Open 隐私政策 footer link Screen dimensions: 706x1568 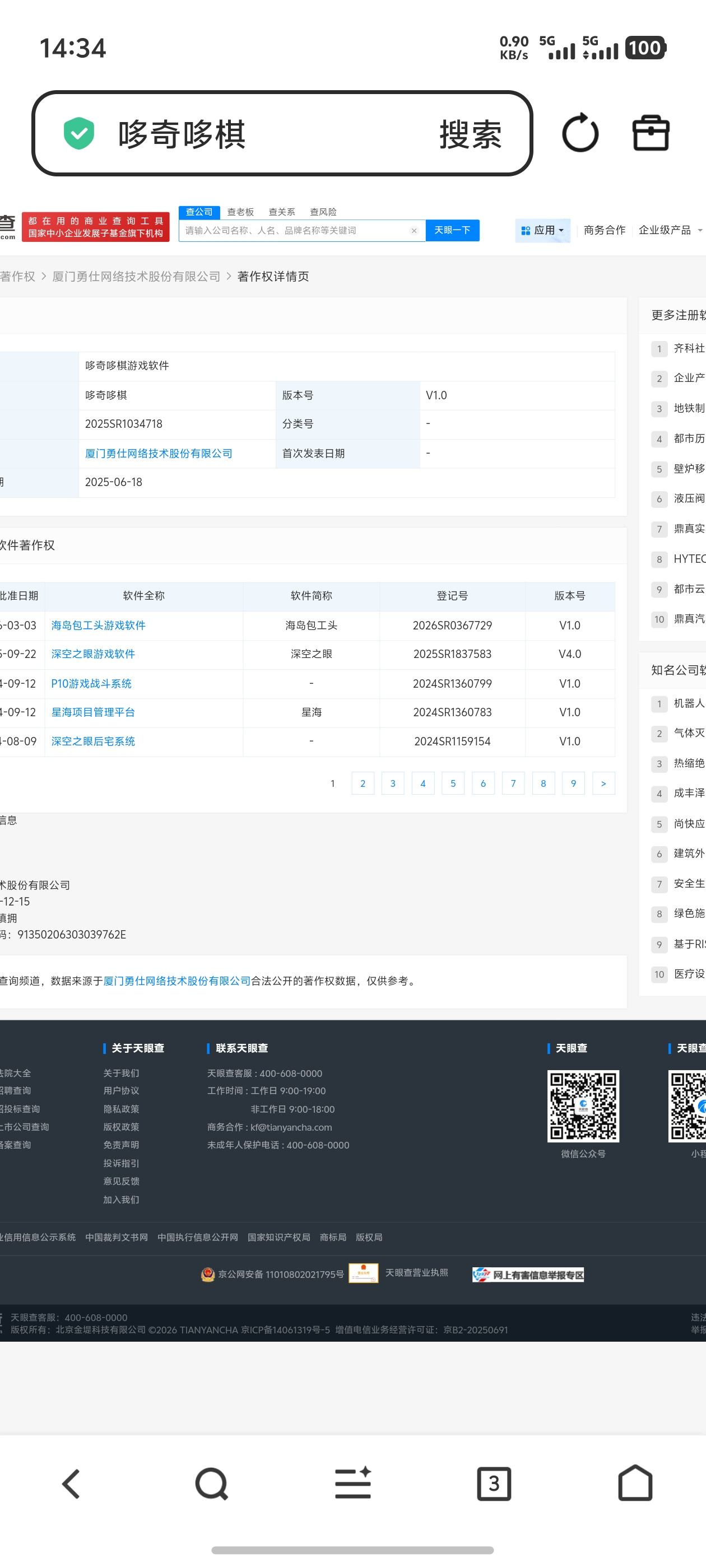click(x=121, y=1109)
